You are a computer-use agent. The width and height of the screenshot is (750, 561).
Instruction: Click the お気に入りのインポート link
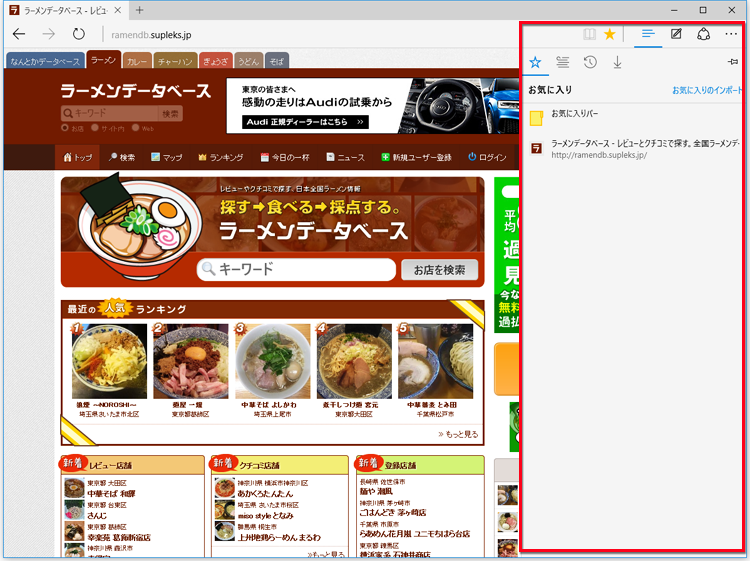tap(707, 90)
